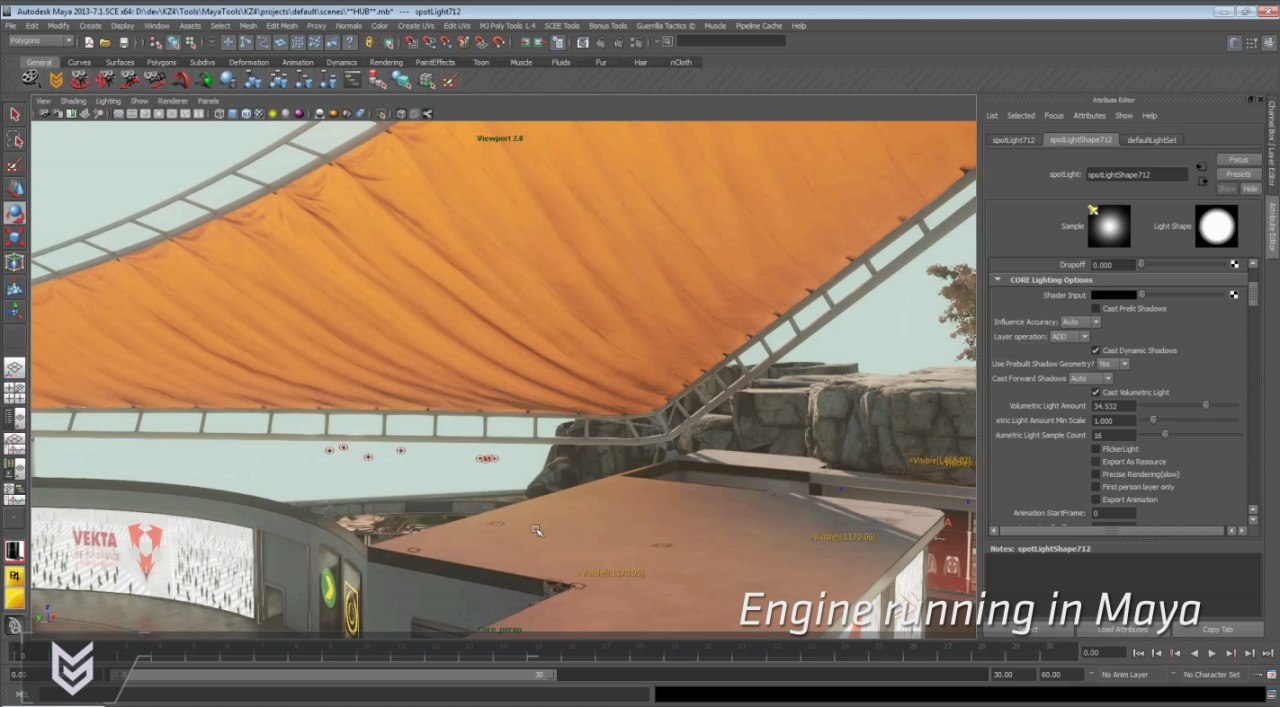Select the Lasso tool in toolbox
The height and width of the screenshot is (707, 1280).
click(x=15, y=140)
